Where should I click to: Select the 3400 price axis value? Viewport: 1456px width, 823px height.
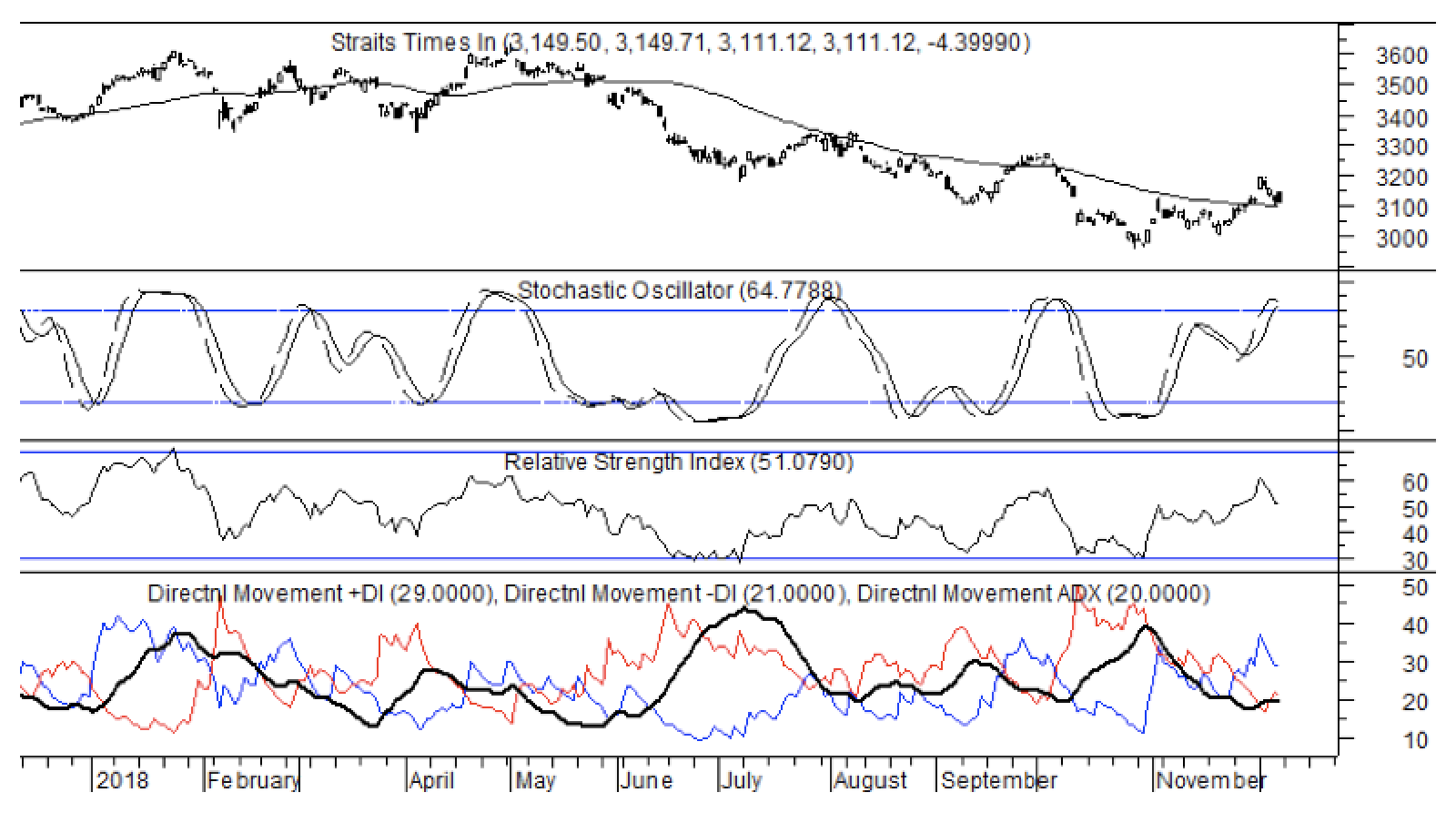pos(1401,117)
